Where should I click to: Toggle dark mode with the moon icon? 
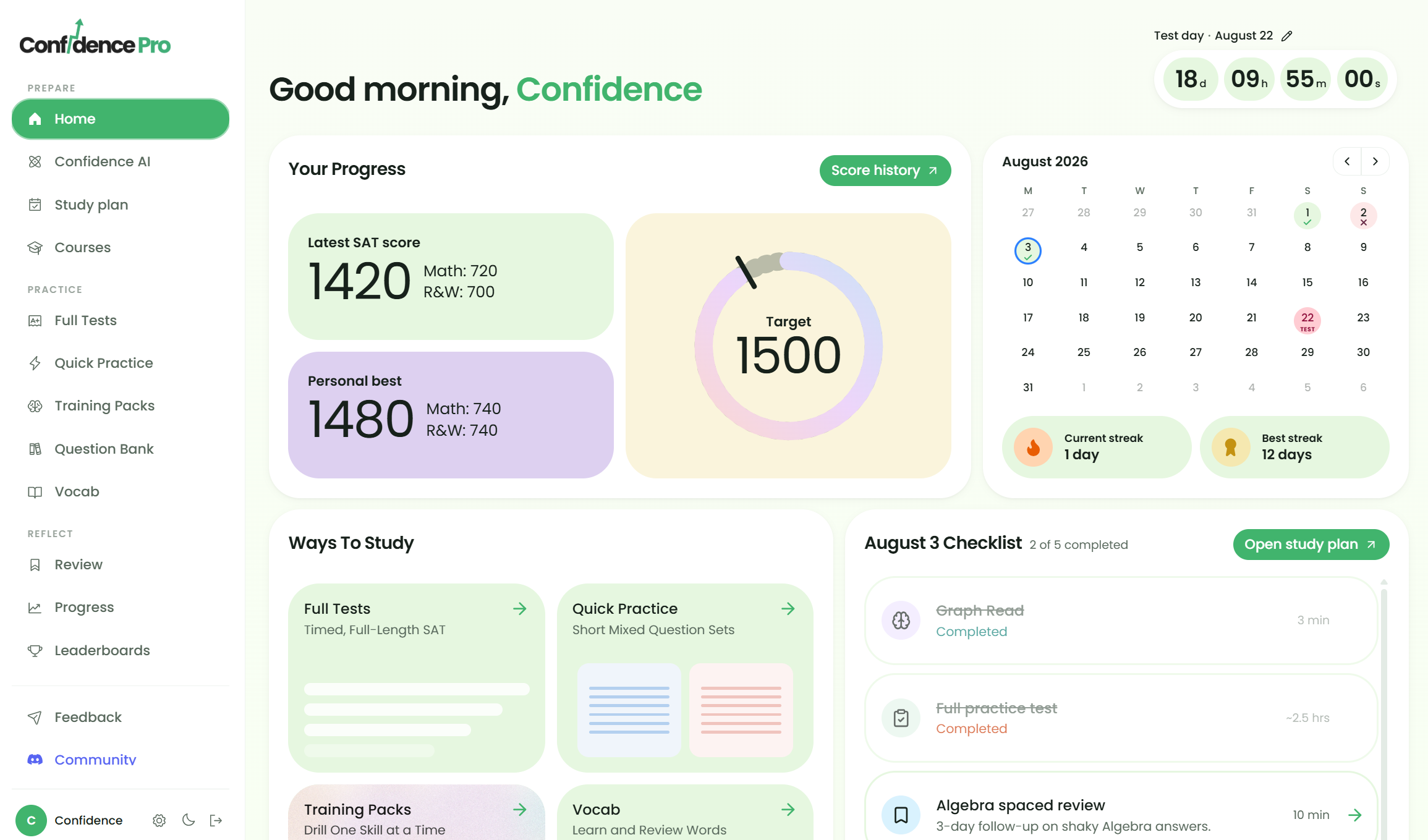coord(189,820)
